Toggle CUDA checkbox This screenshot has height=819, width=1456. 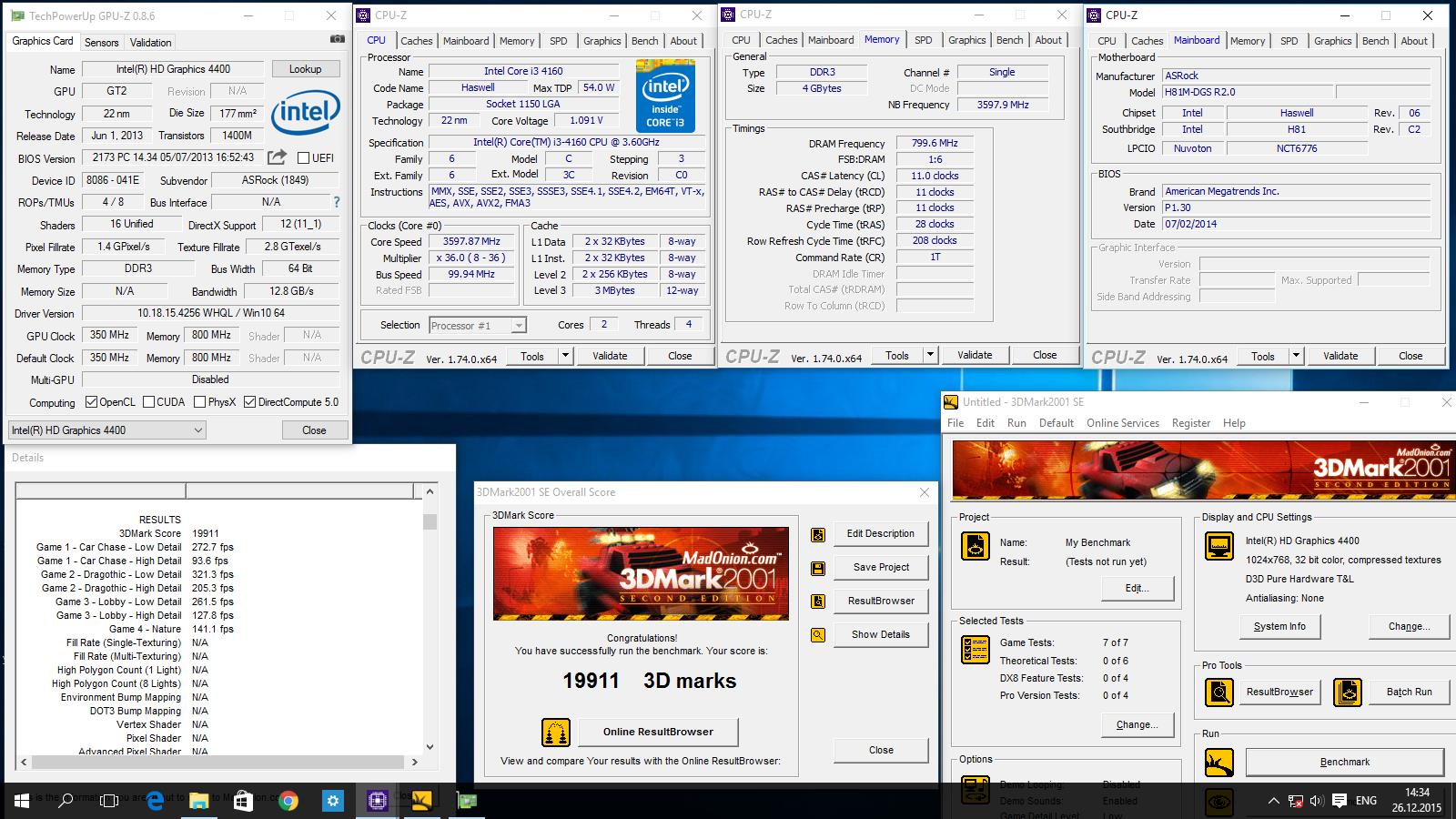coord(148,402)
